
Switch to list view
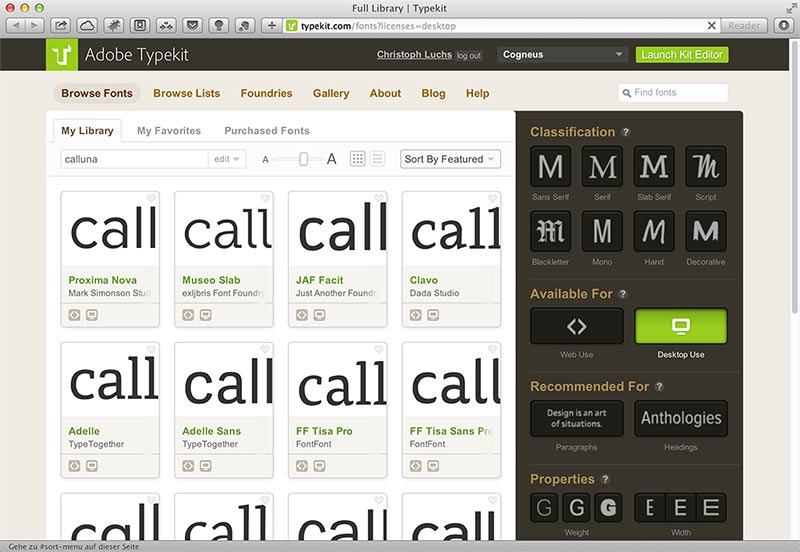[377, 159]
